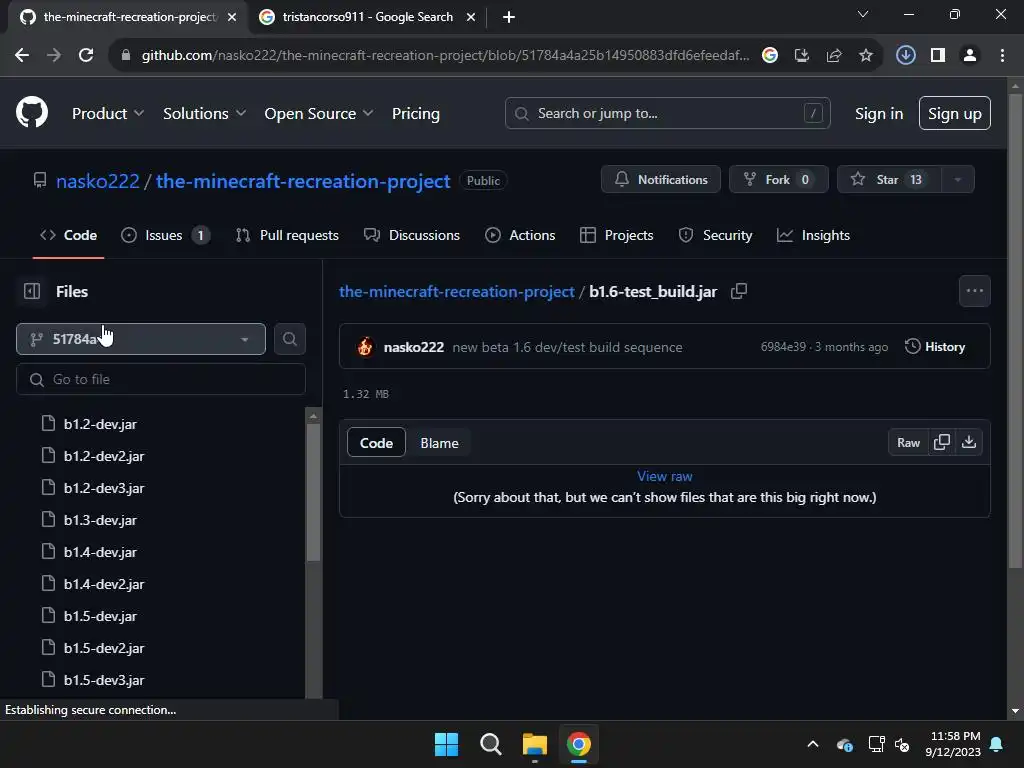Click the Raw button
The height and width of the screenshot is (768, 1024).
pos(908,442)
